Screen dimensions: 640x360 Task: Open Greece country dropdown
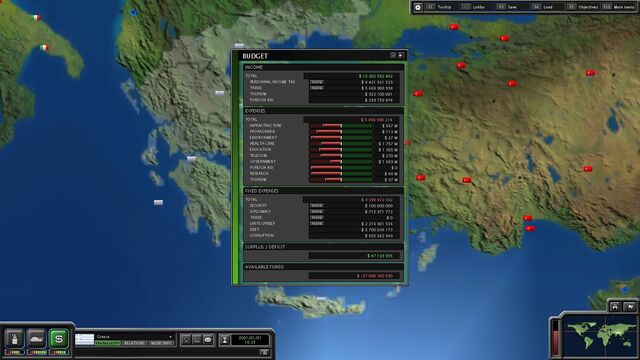click(x=134, y=337)
